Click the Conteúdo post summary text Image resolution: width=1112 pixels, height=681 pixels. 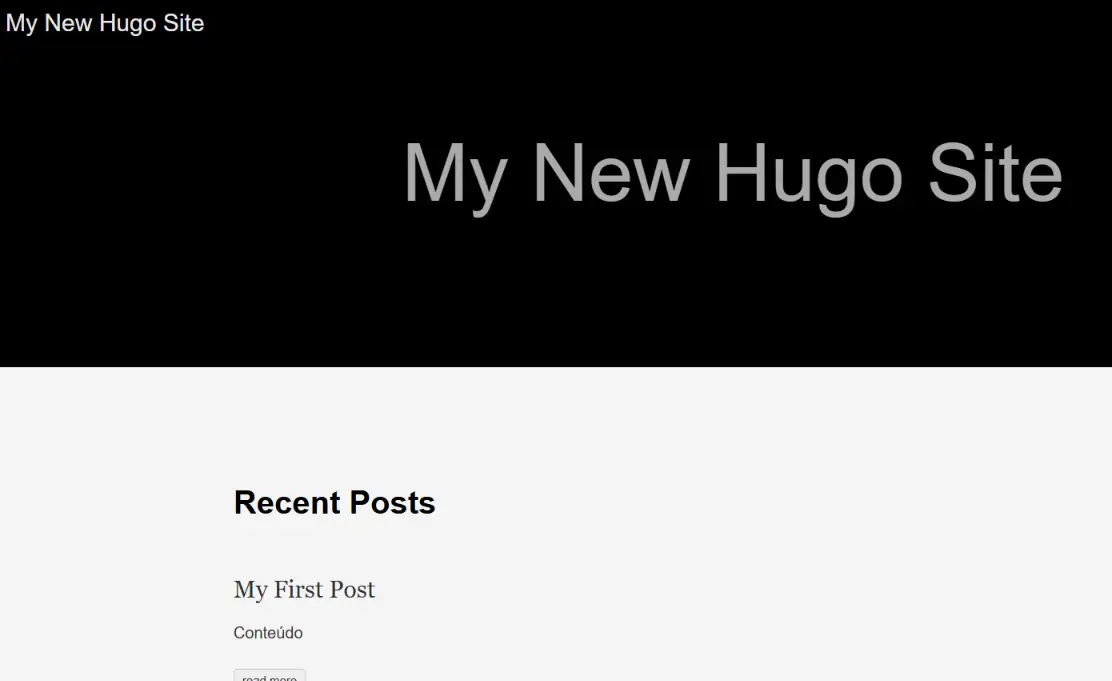(x=268, y=633)
